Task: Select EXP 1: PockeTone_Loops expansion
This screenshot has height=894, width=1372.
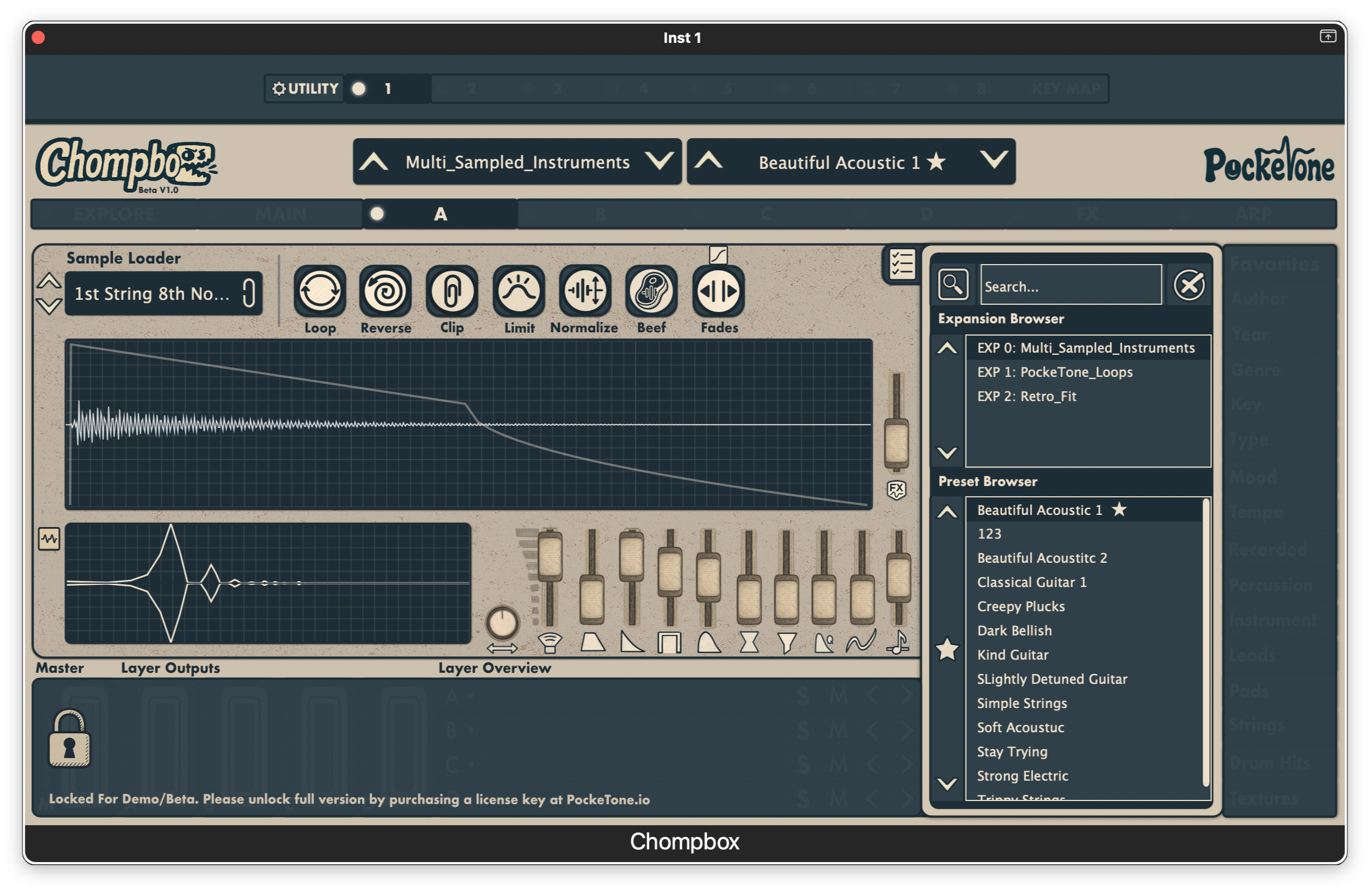Action: coord(1054,372)
